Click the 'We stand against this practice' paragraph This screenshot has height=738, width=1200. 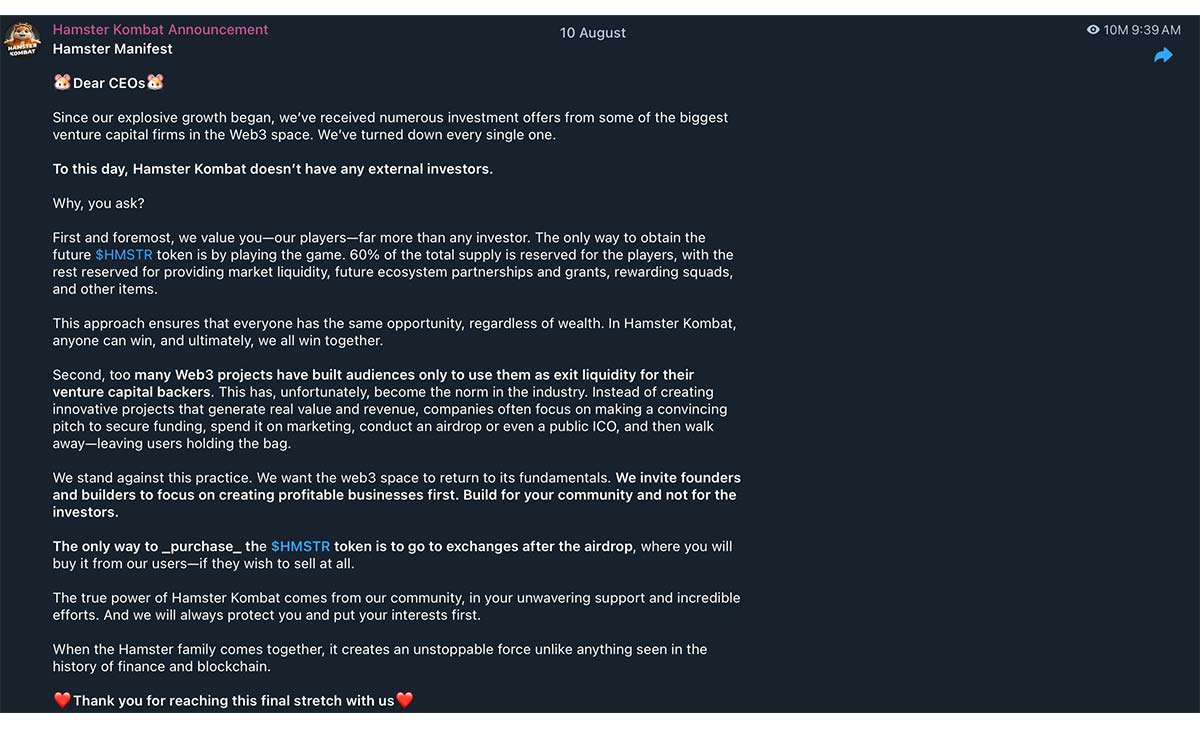point(397,495)
